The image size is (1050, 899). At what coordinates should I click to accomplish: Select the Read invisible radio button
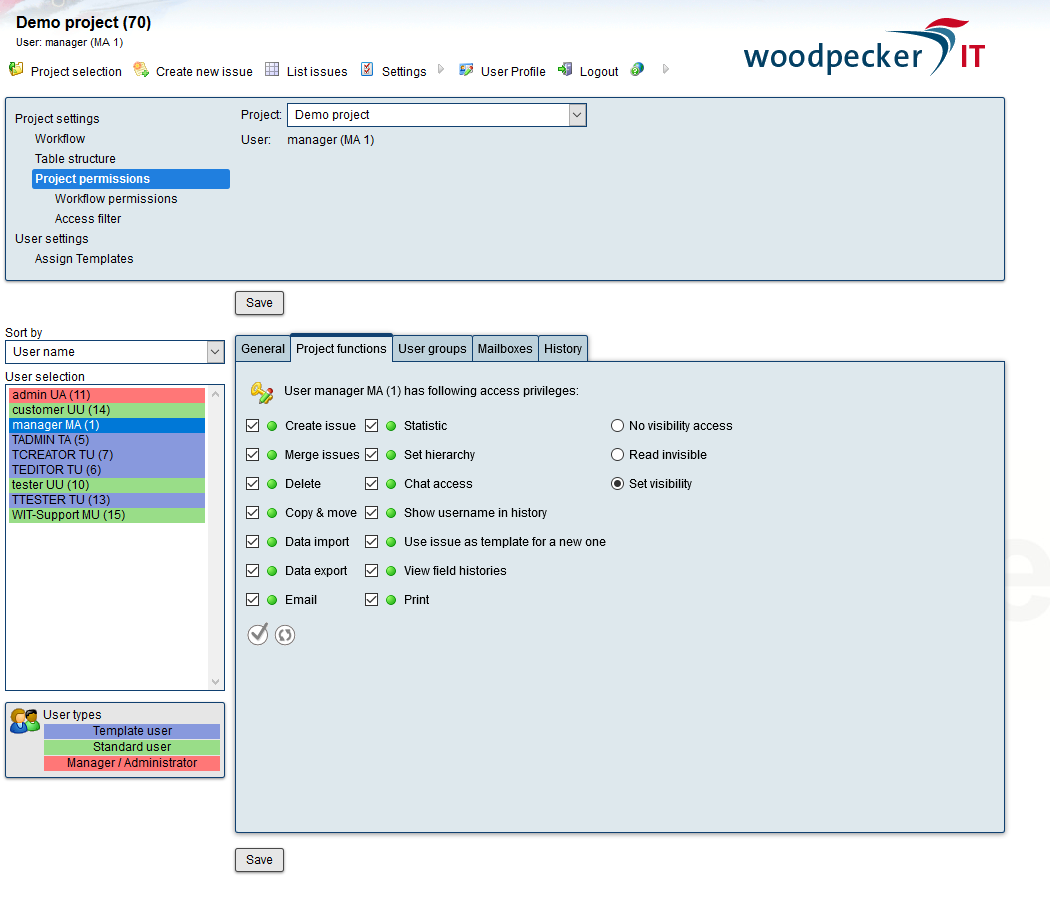pyautogui.click(x=617, y=454)
